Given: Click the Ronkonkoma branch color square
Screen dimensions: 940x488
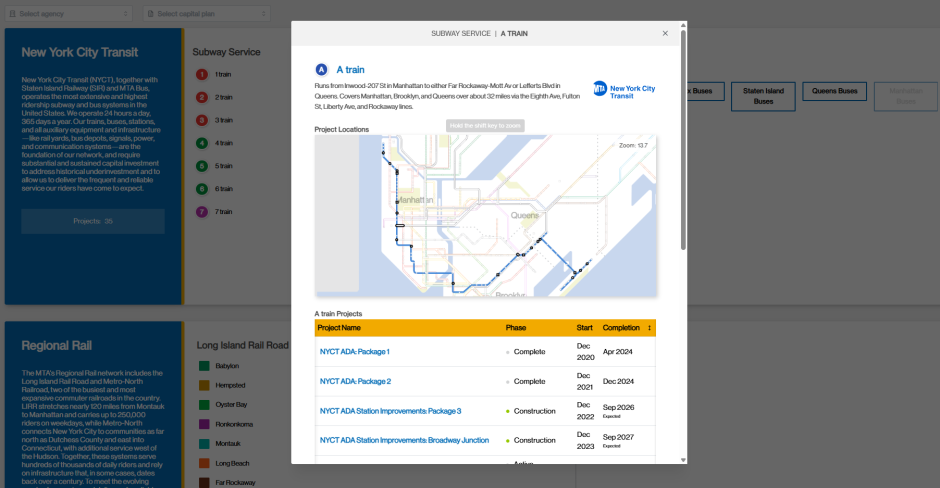Looking at the screenshot, I should pyautogui.click(x=204, y=424).
